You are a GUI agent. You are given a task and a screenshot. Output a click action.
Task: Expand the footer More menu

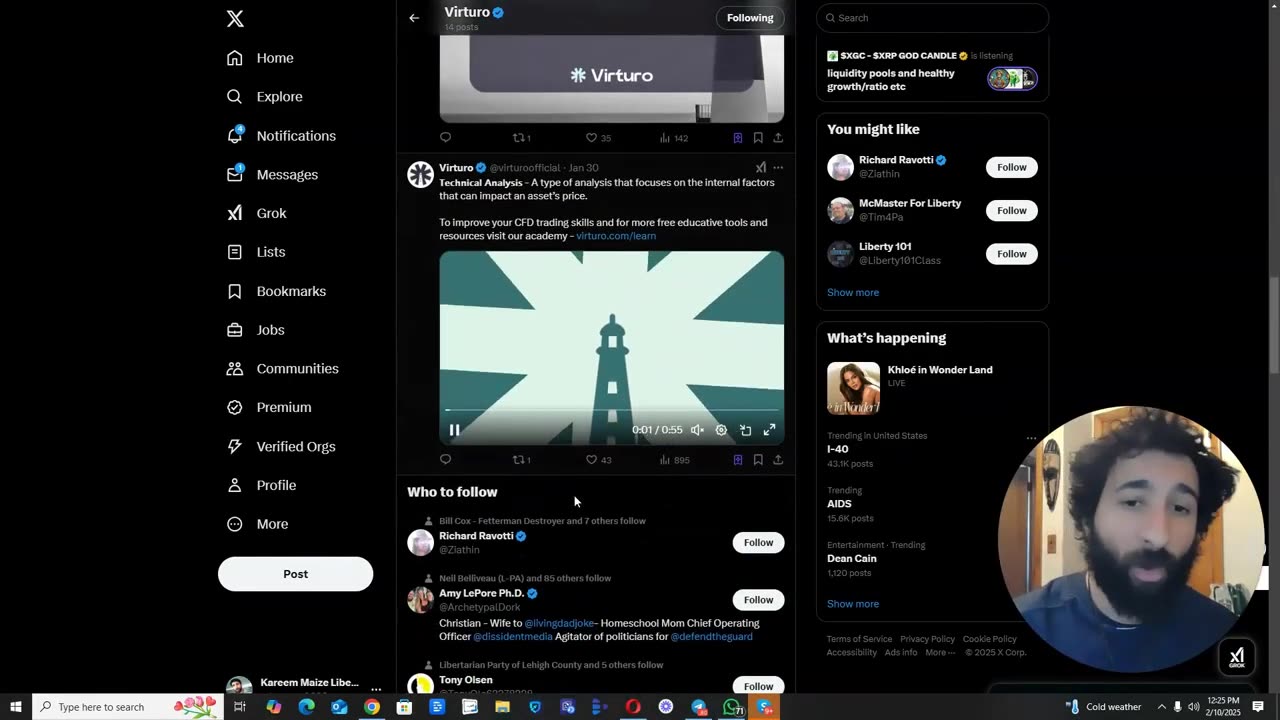point(940,653)
